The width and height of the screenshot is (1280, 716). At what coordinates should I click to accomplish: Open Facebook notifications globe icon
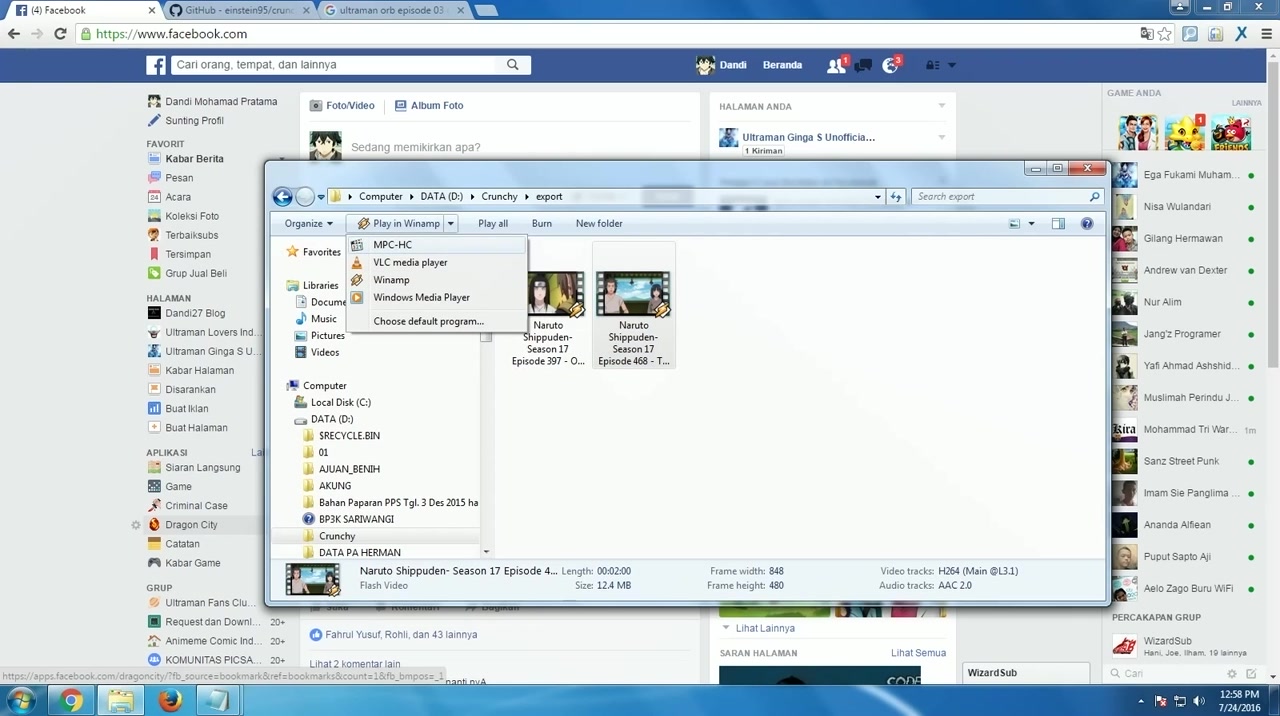pos(890,66)
